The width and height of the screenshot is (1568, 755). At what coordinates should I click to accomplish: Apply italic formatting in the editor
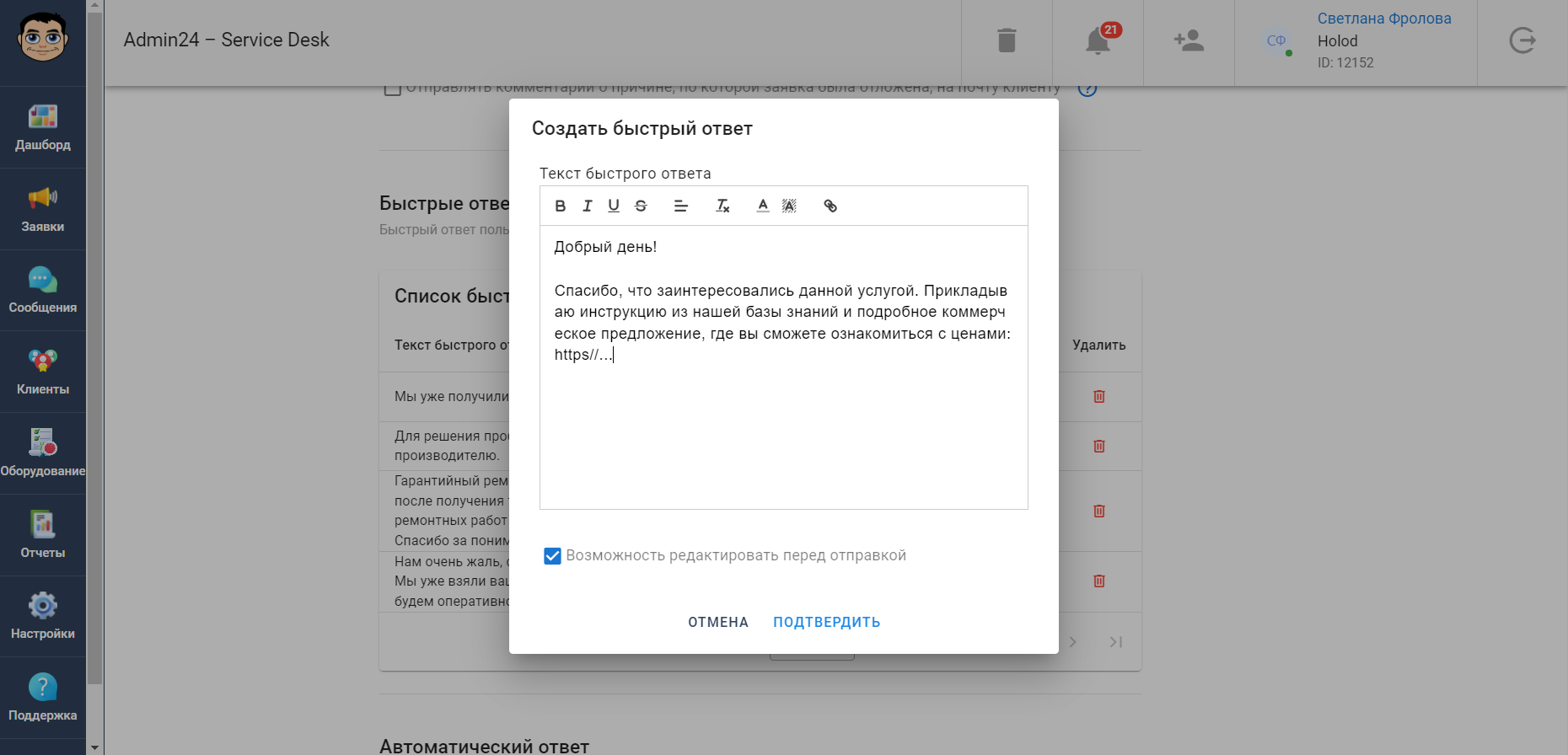pyautogui.click(x=588, y=206)
